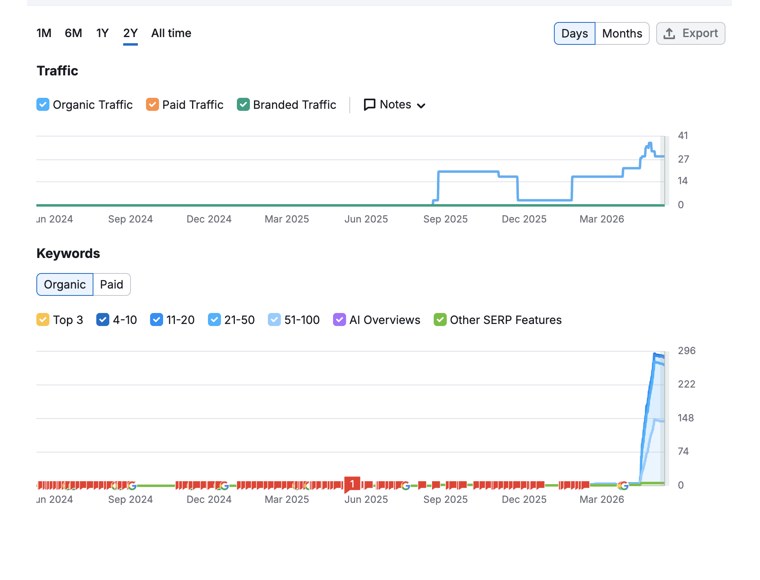Click the 222 axis value on Keywords chart
The image size is (760, 580).
pos(686,384)
